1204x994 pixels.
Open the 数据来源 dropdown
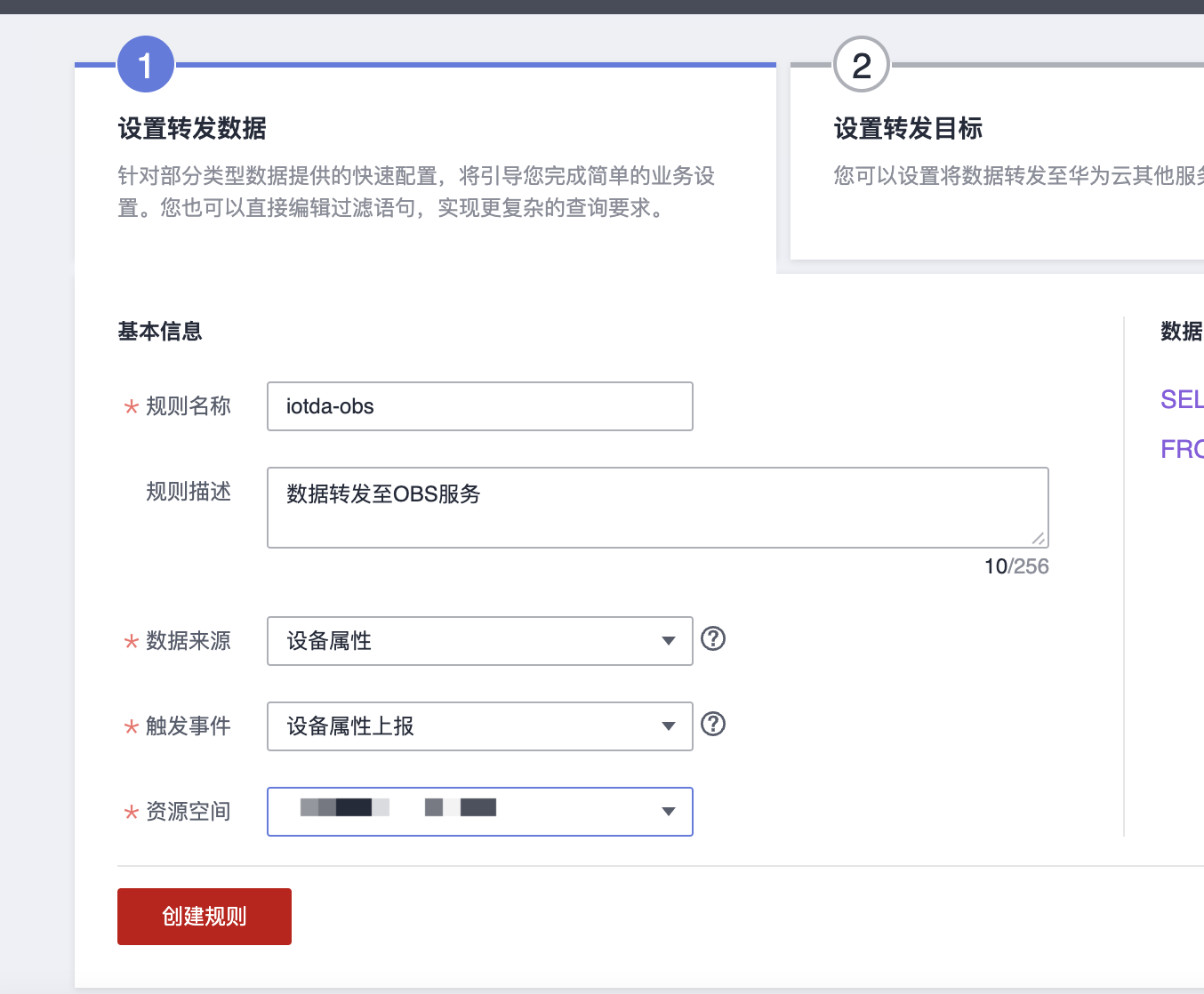(479, 641)
